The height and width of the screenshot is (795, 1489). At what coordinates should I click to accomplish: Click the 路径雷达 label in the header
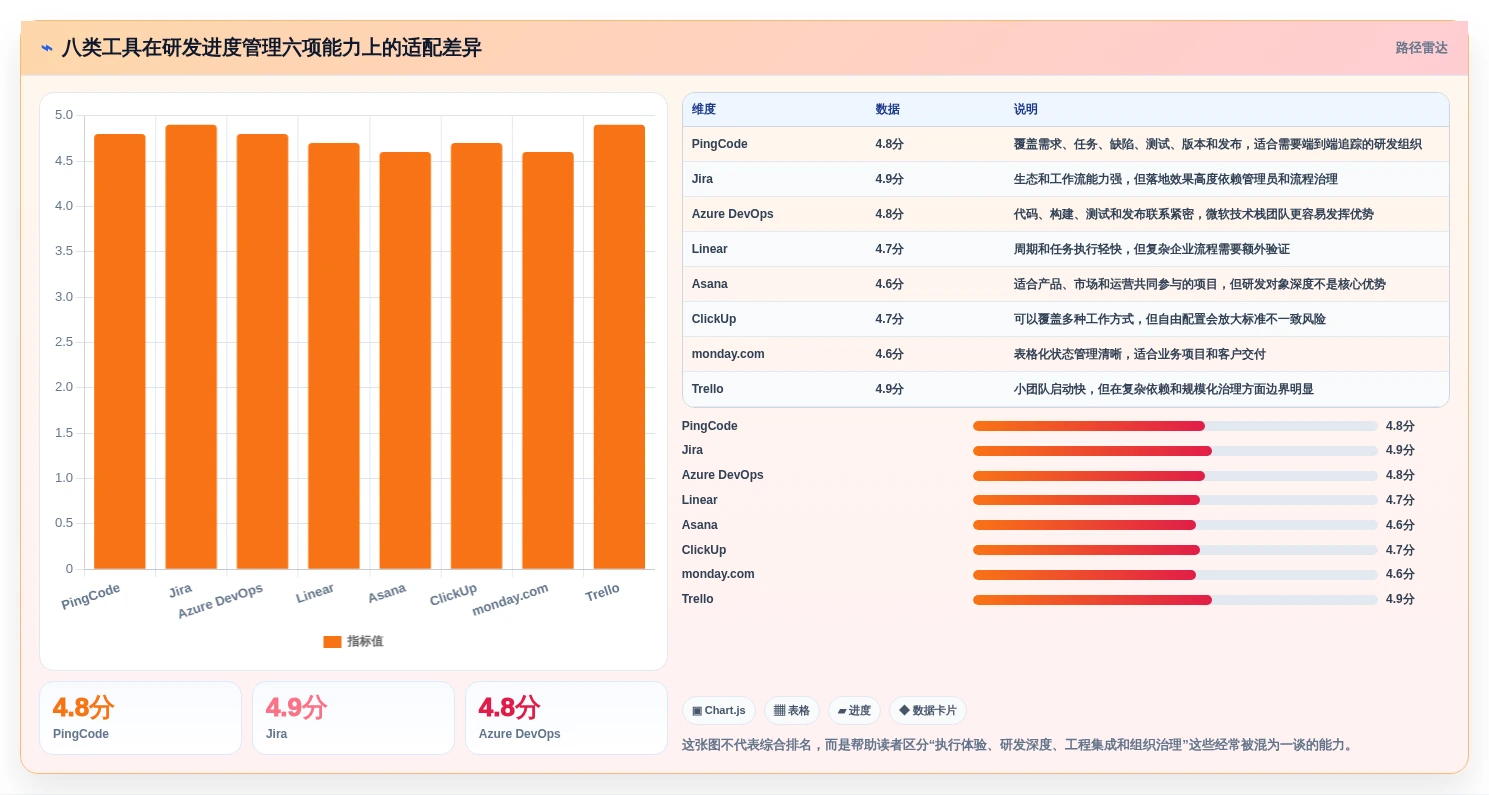pos(1421,48)
